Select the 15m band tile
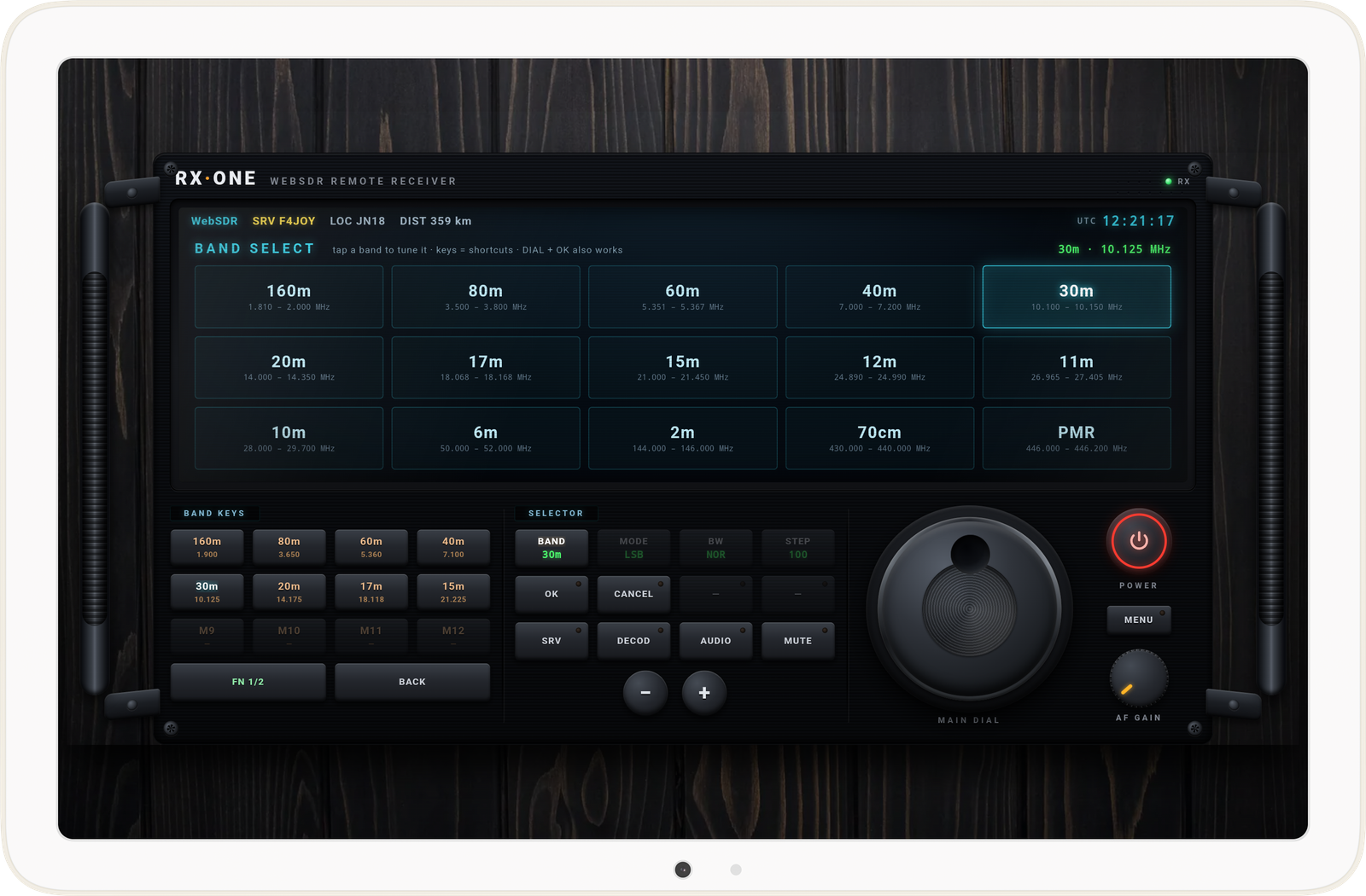 (682, 367)
